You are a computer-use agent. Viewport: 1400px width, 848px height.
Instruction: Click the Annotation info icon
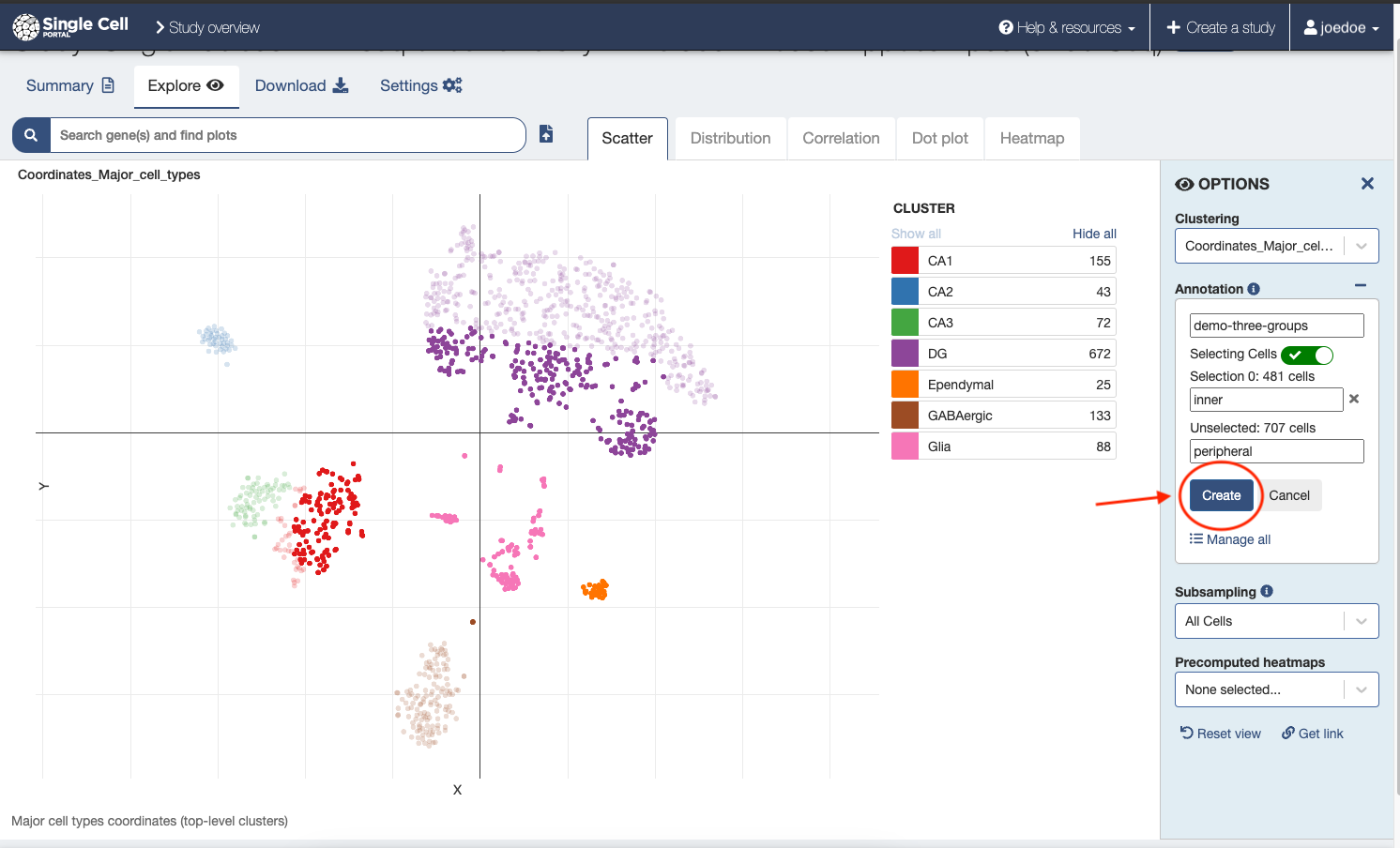1254,289
